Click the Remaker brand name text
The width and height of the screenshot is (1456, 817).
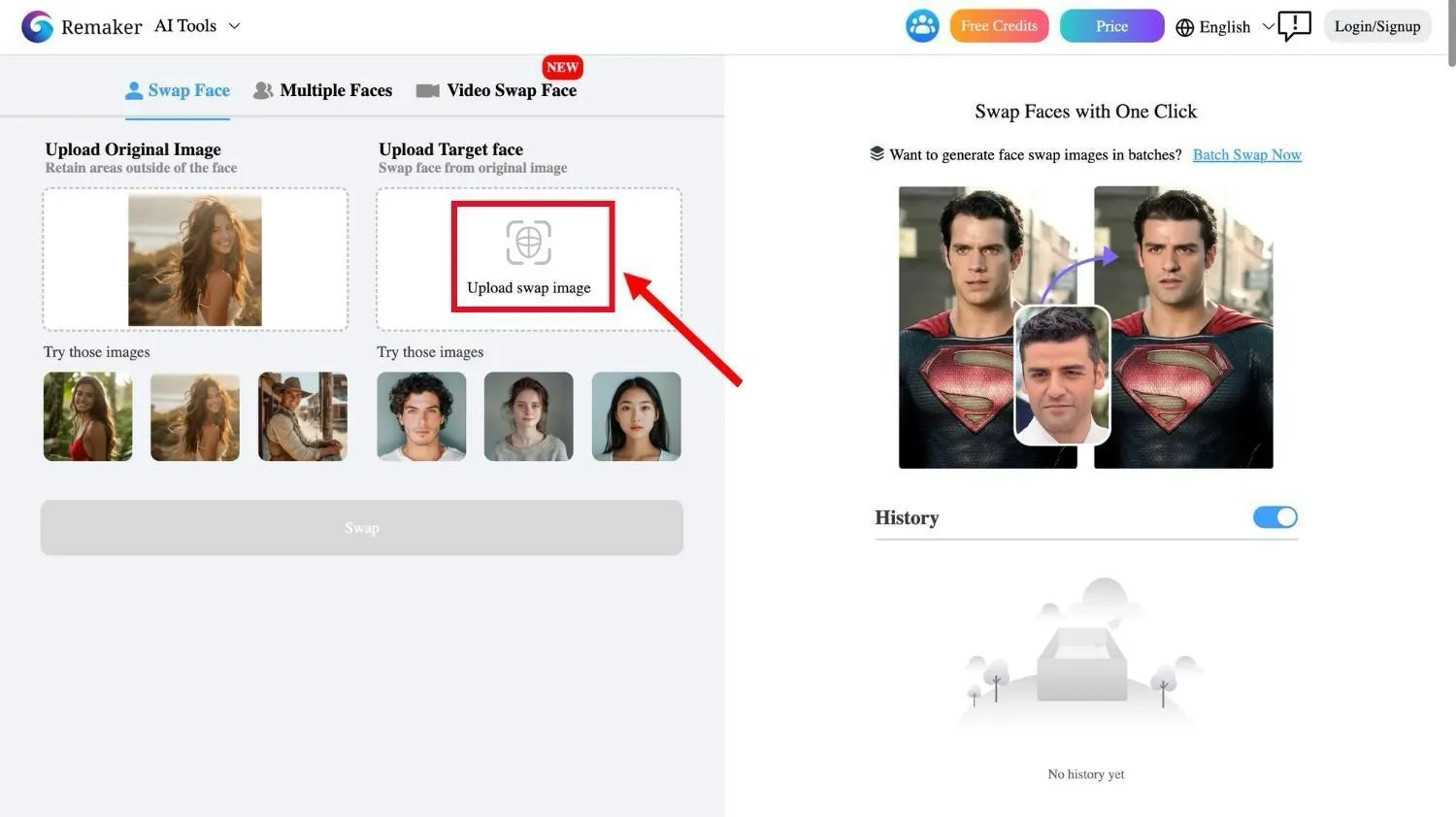[x=102, y=27]
